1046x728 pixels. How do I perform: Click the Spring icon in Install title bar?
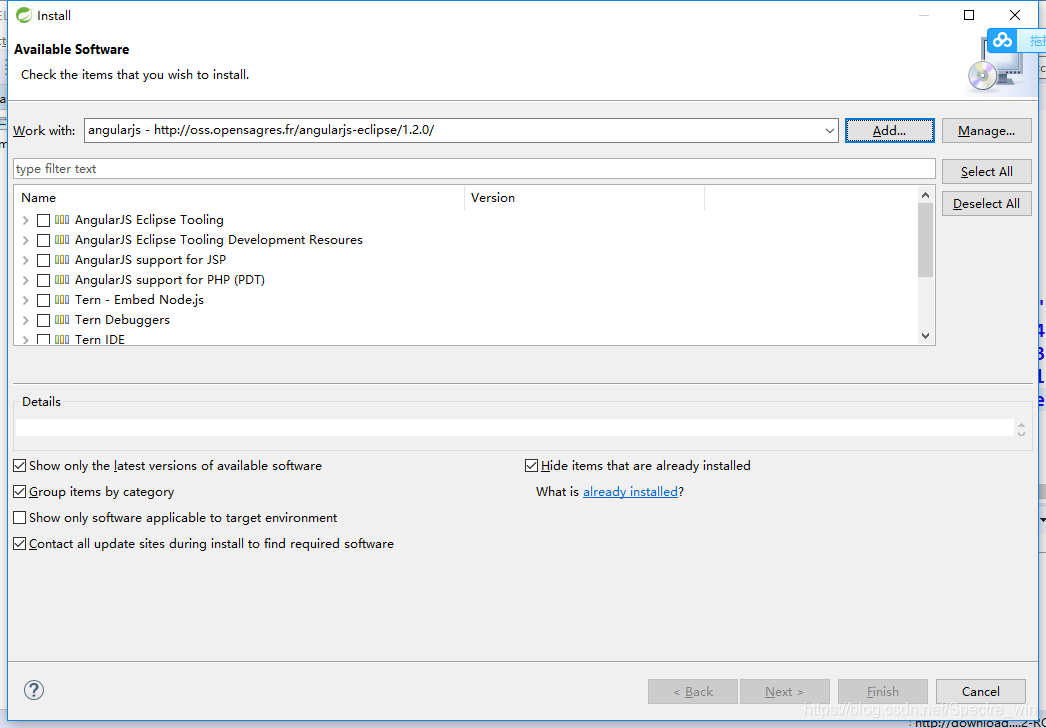[24, 15]
